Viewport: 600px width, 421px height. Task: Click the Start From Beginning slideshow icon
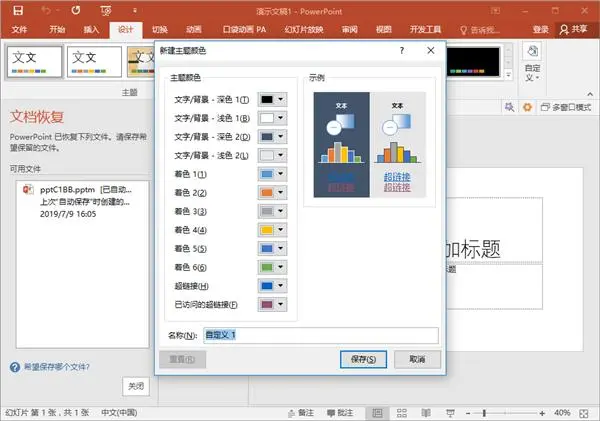106,11
